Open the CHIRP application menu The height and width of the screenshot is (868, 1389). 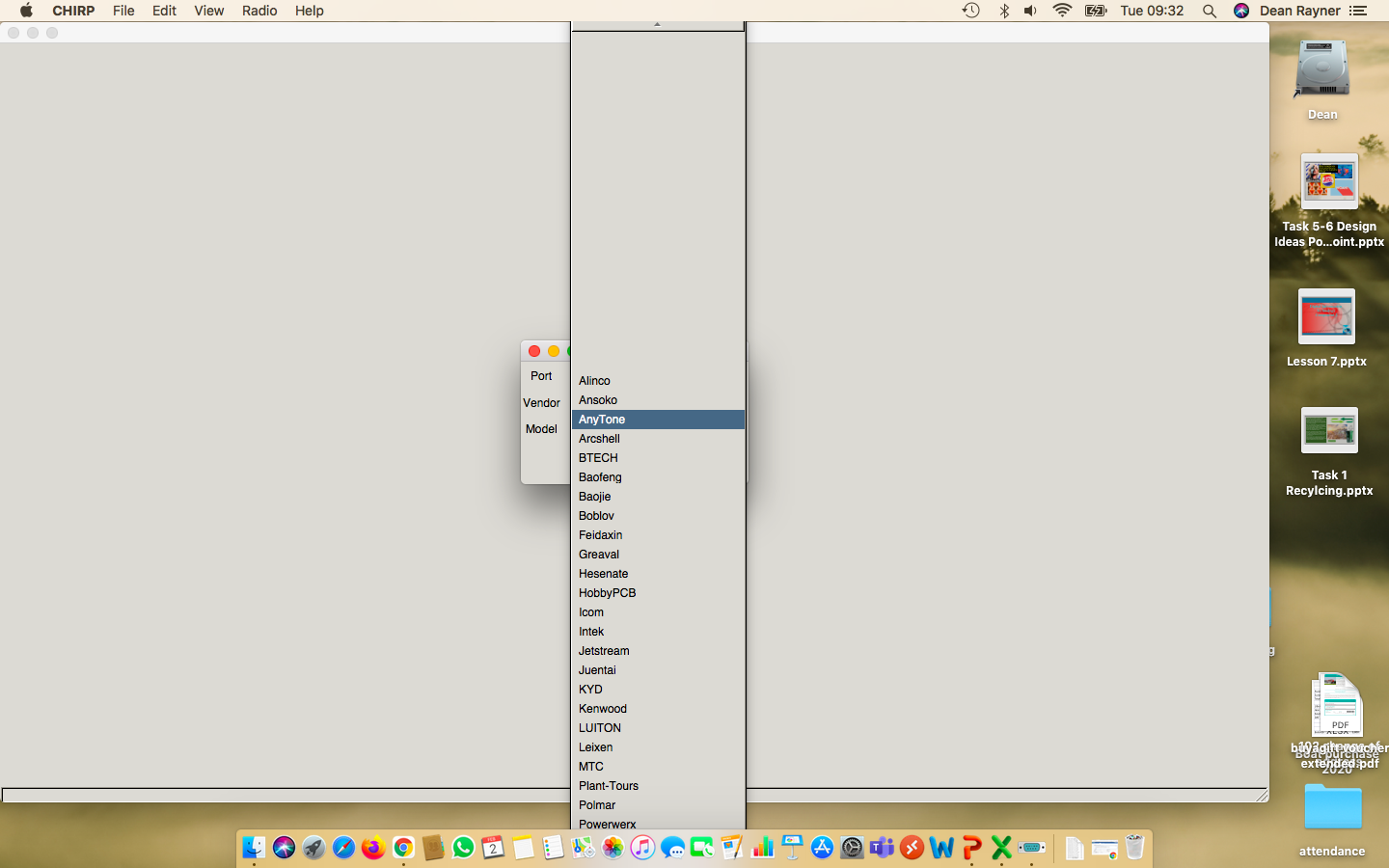73,11
